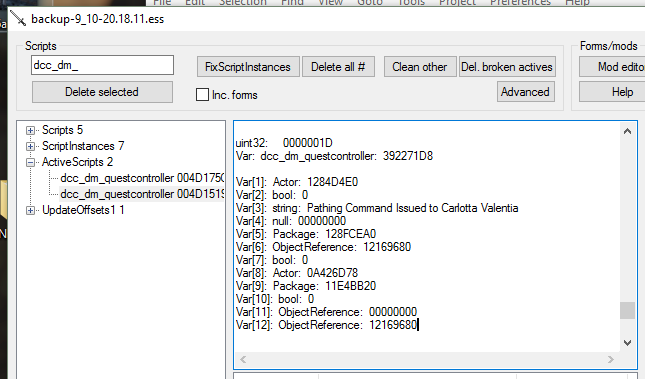Screen dimensions: 645x379
Task: Click the sword application icon in title bar
Action: click(x=18, y=19)
